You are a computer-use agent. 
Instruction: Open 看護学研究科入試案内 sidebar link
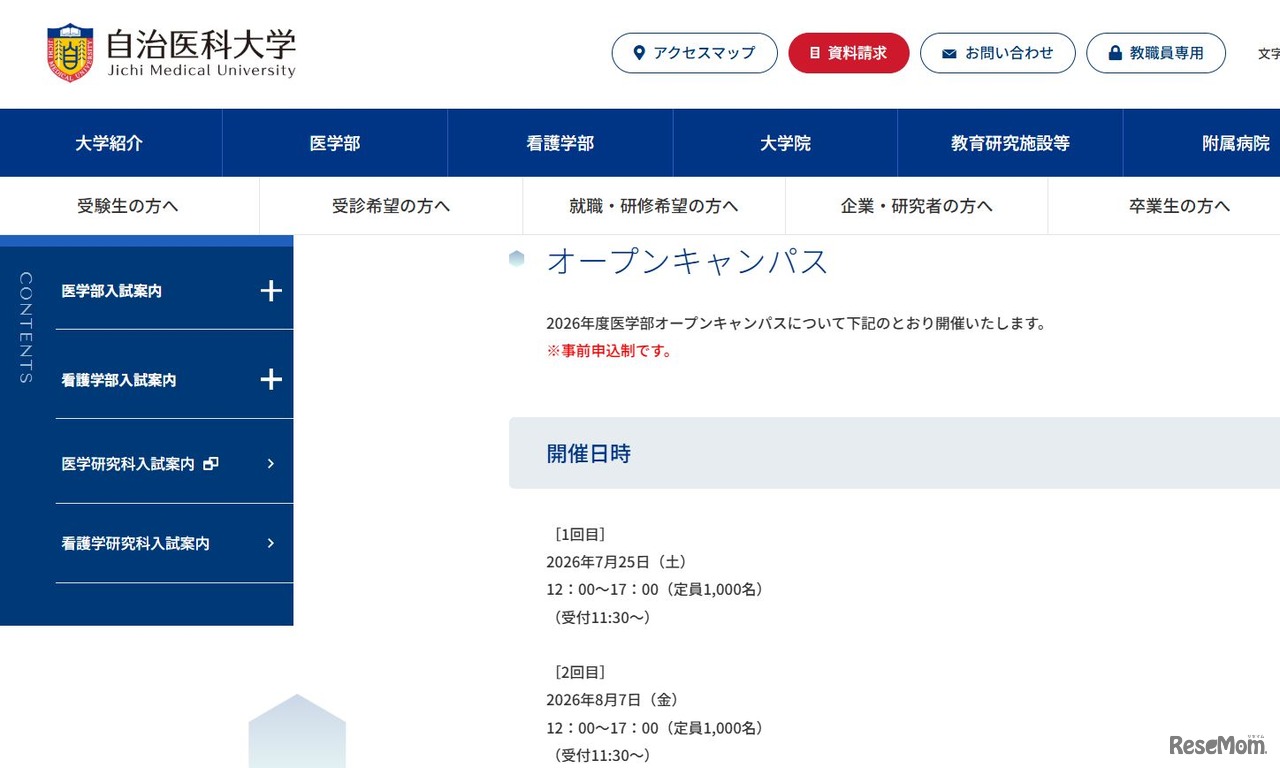pyautogui.click(x=135, y=544)
